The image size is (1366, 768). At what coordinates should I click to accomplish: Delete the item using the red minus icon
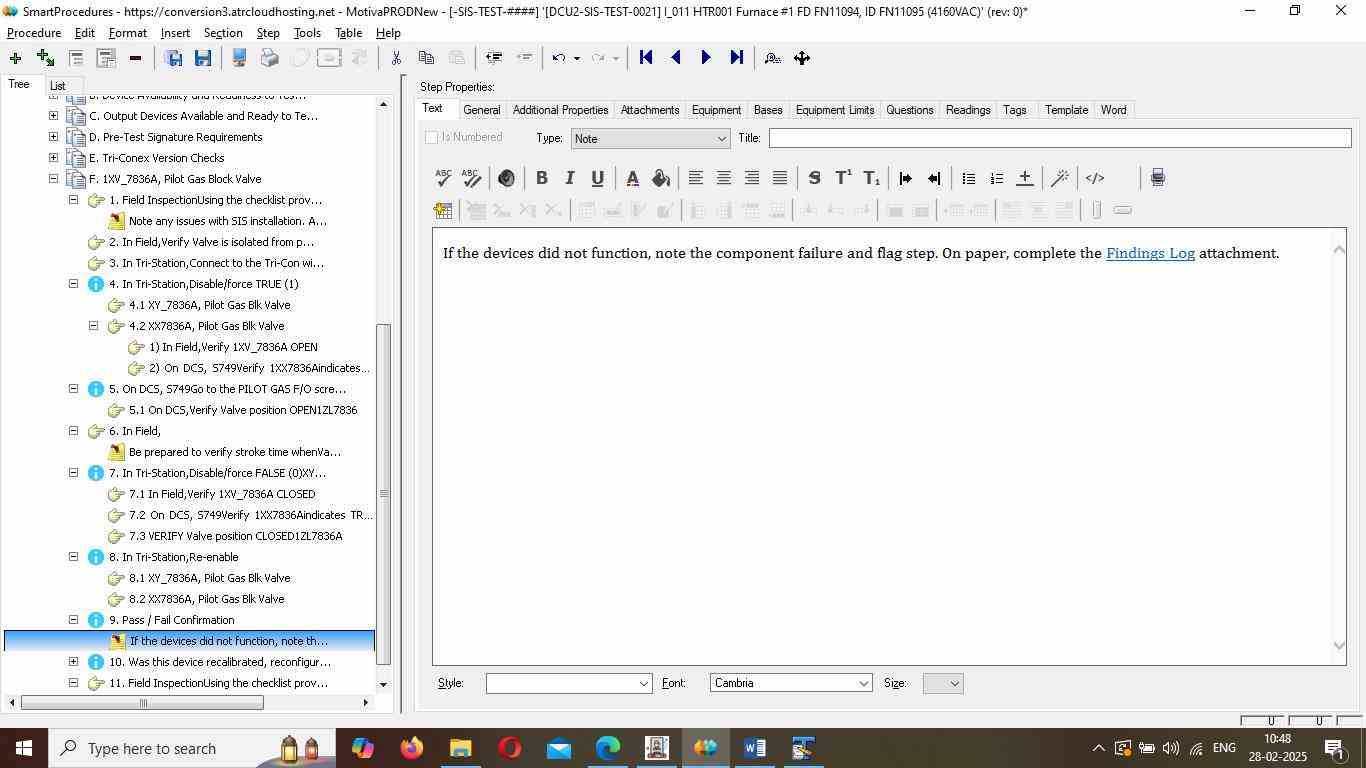pos(135,58)
